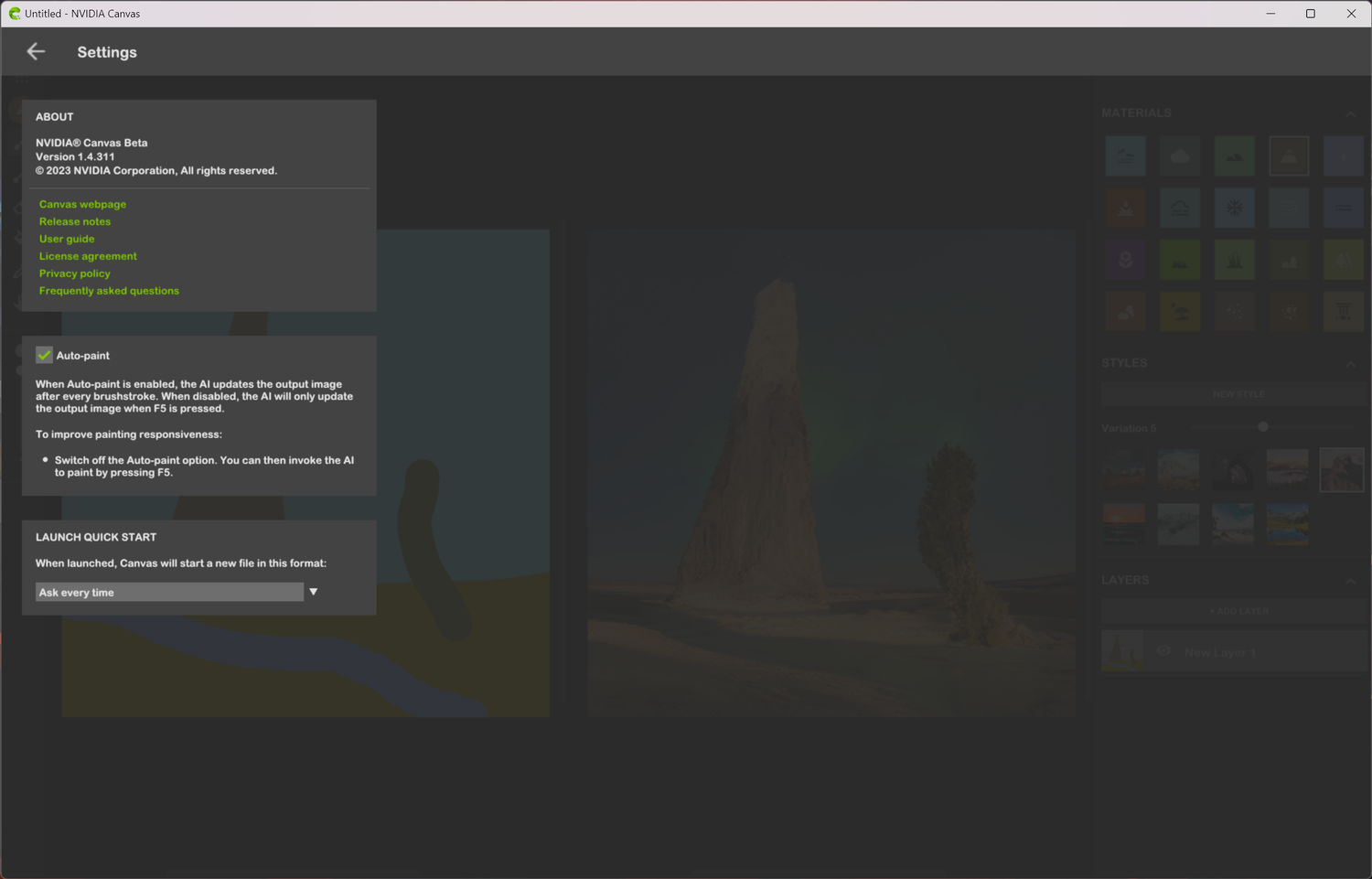Open the Privacy policy link
The width and height of the screenshot is (1372, 879).
point(75,273)
